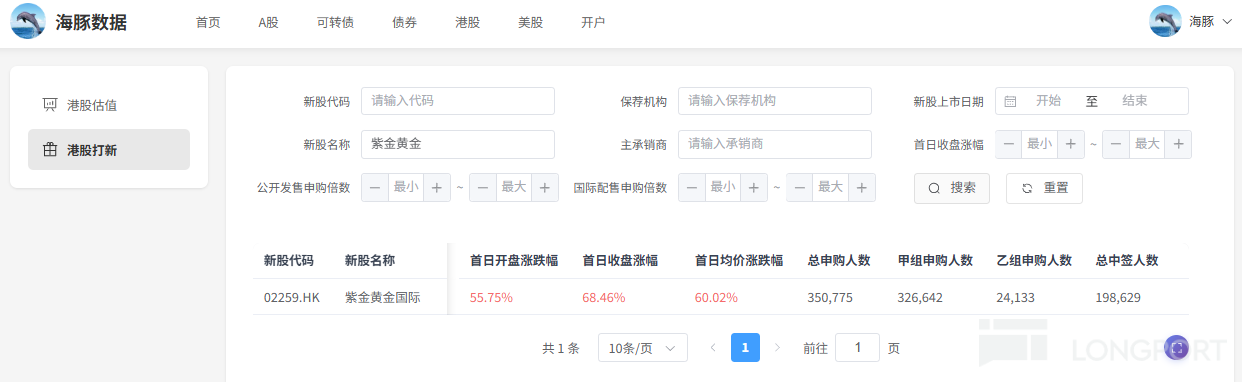Pick the 结束 end date field
Screen dimensions: 1242x382
[1135, 101]
